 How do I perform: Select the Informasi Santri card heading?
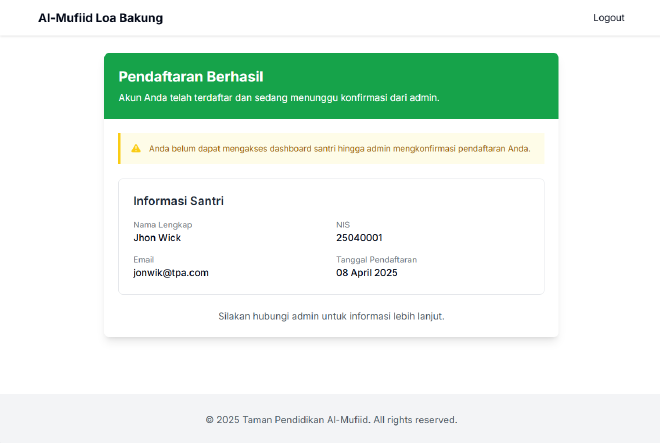(178, 201)
